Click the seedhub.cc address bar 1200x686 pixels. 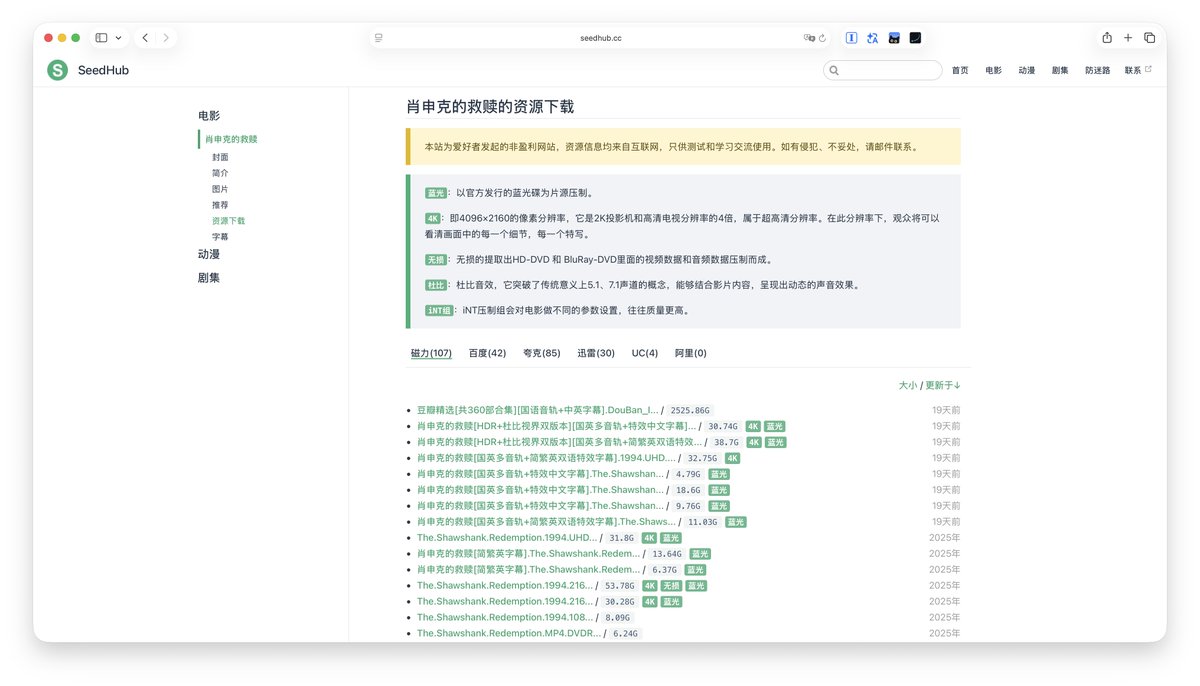[x=600, y=38]
